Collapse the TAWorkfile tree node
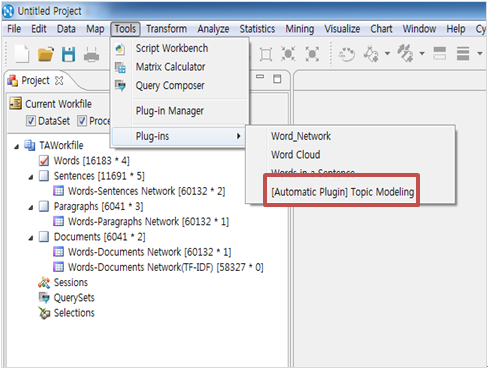The image size is (488, 369). pyautogui.click(x=16, y=146)
